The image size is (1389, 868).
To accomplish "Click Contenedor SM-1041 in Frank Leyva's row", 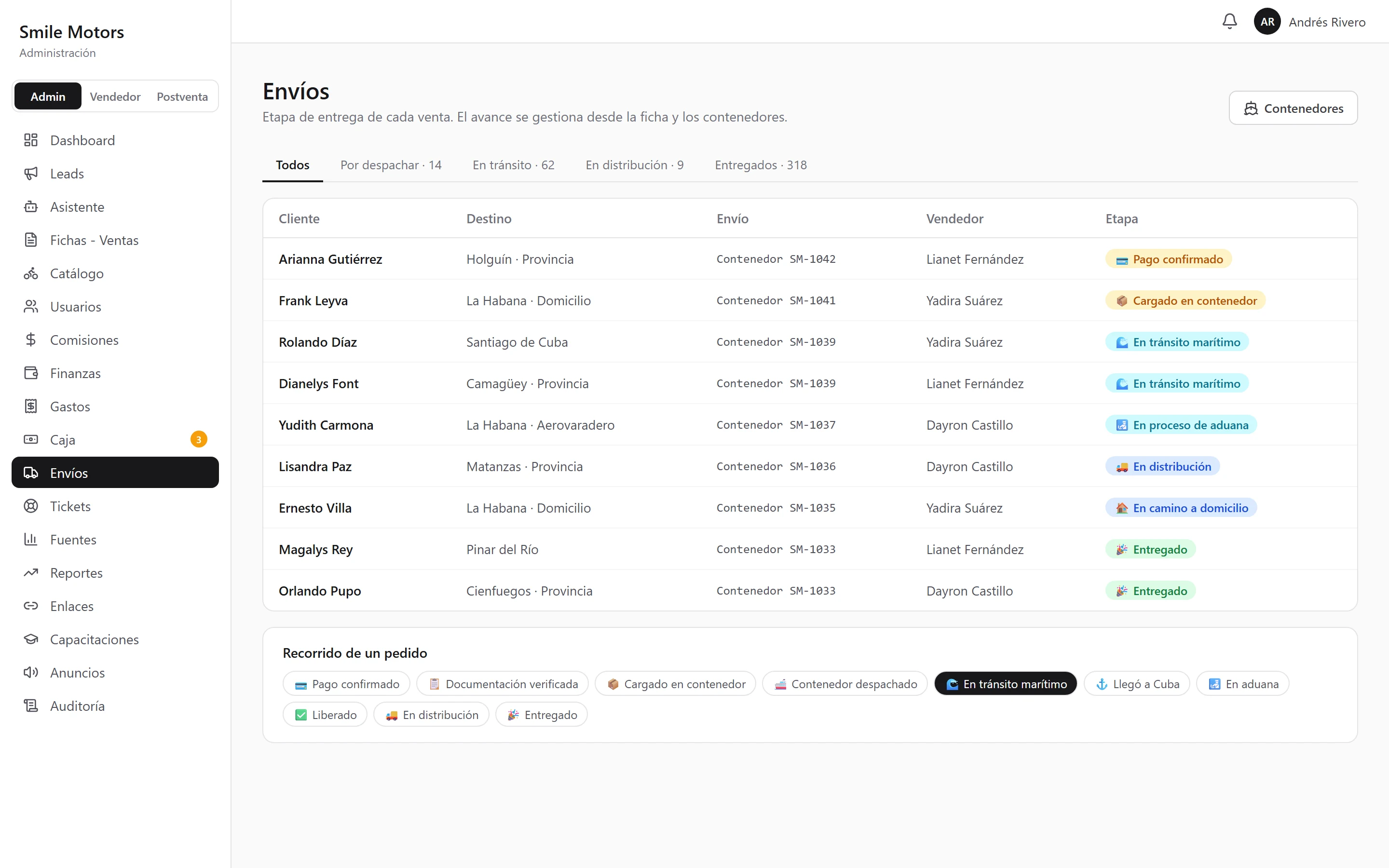I will coord(776,300).
